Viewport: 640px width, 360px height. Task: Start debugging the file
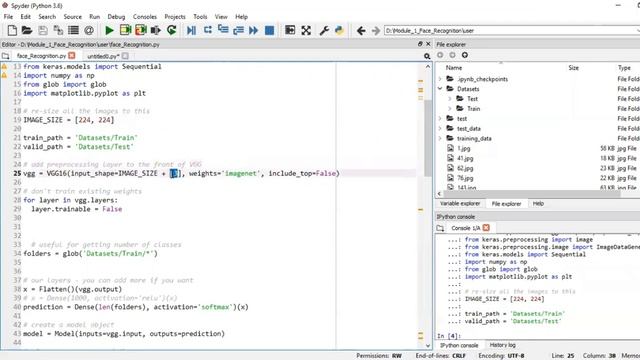pos(191,30)
